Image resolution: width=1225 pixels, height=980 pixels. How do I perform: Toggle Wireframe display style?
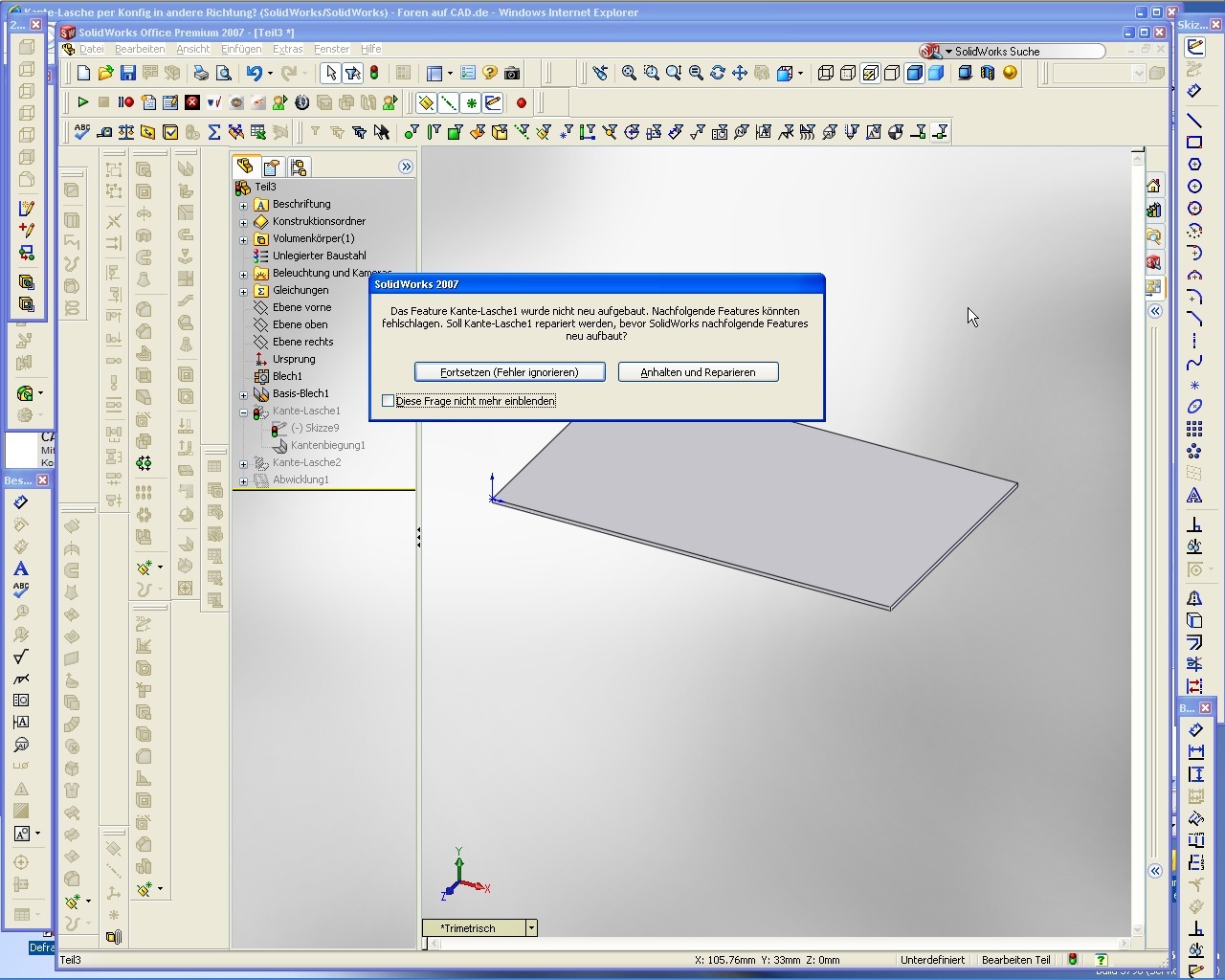coord(826,73)
